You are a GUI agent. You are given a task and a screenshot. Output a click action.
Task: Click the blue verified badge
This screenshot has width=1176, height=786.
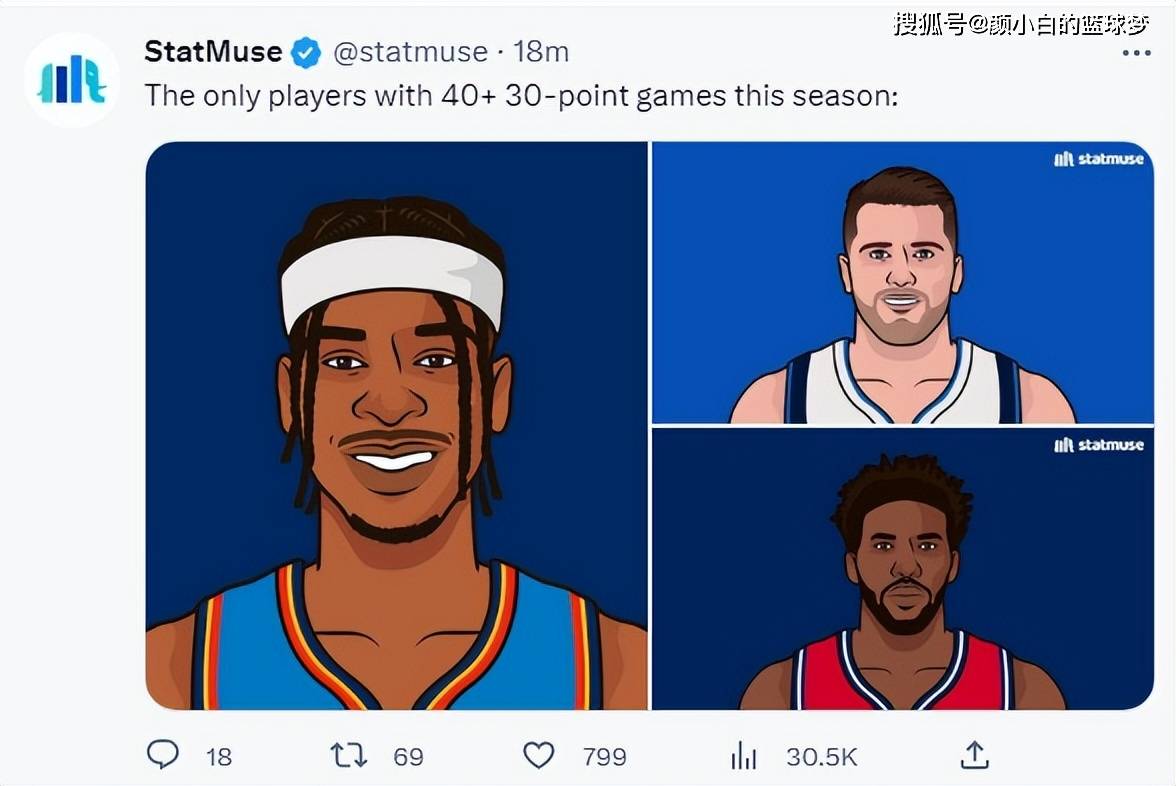tap(306, 52)
